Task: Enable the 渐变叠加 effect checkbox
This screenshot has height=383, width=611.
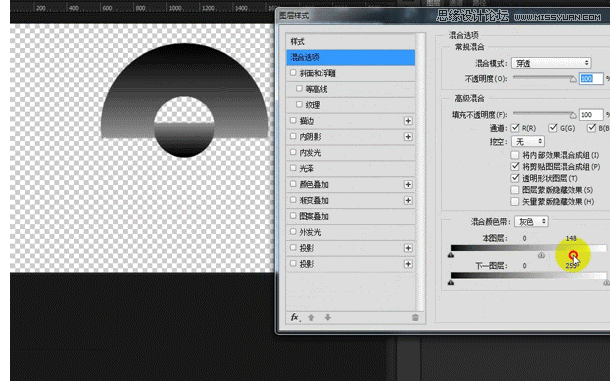Action: [x=293, y=200]
